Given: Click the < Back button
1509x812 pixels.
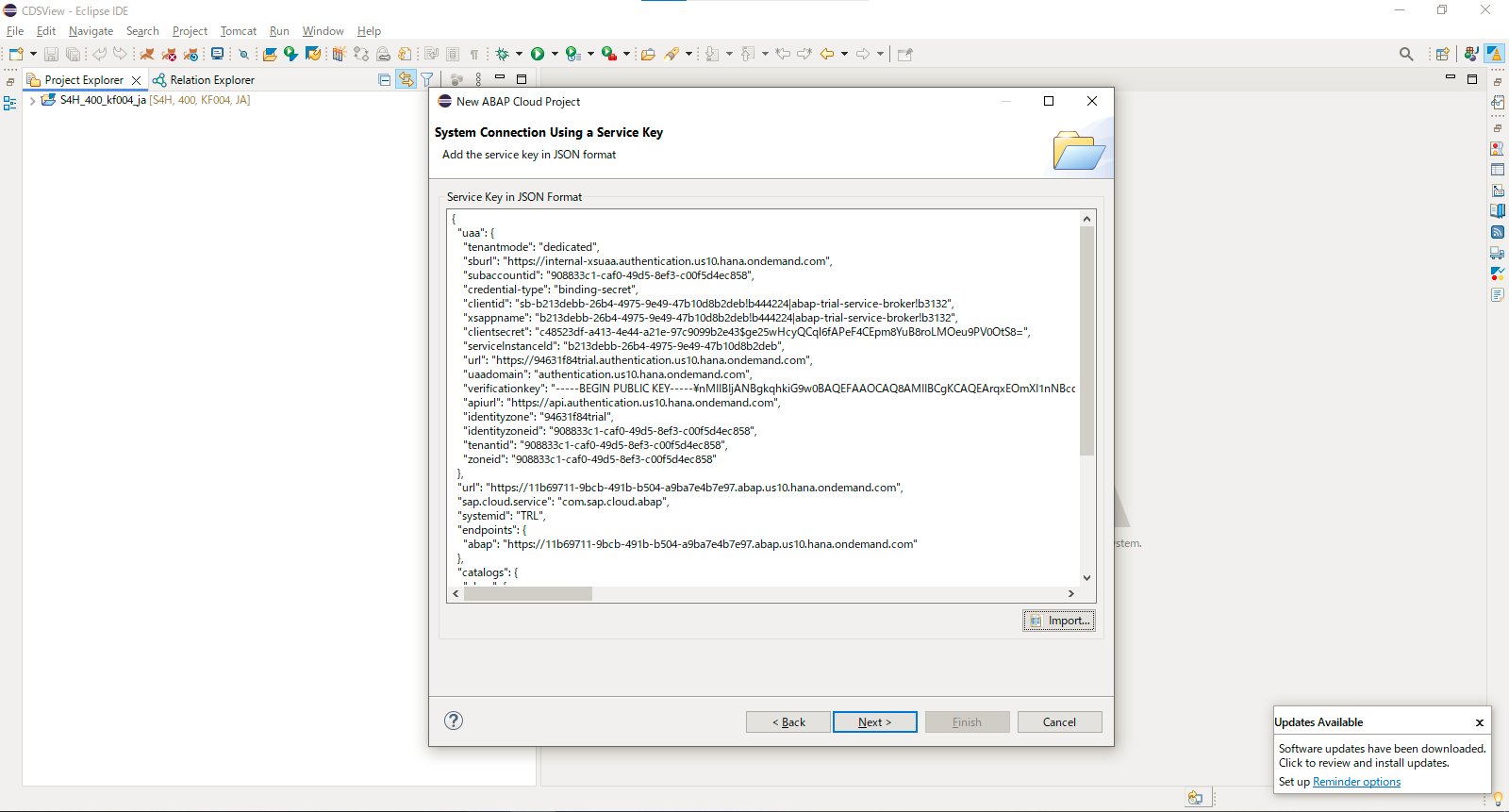Looking at the screenshot, I should pyautogui.click(x=788, y=722).
